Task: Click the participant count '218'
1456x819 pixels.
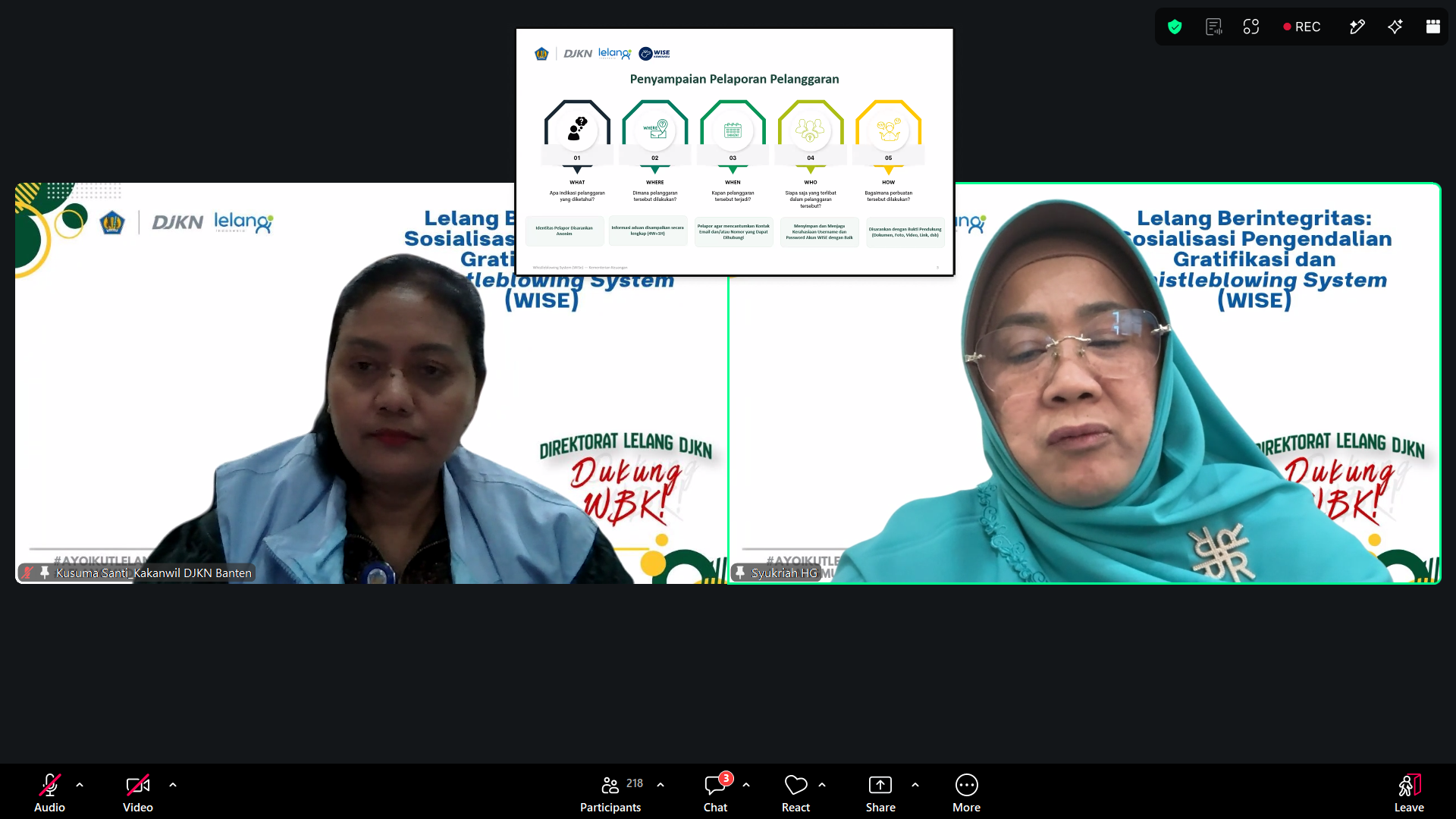Action: coord(635,783)
